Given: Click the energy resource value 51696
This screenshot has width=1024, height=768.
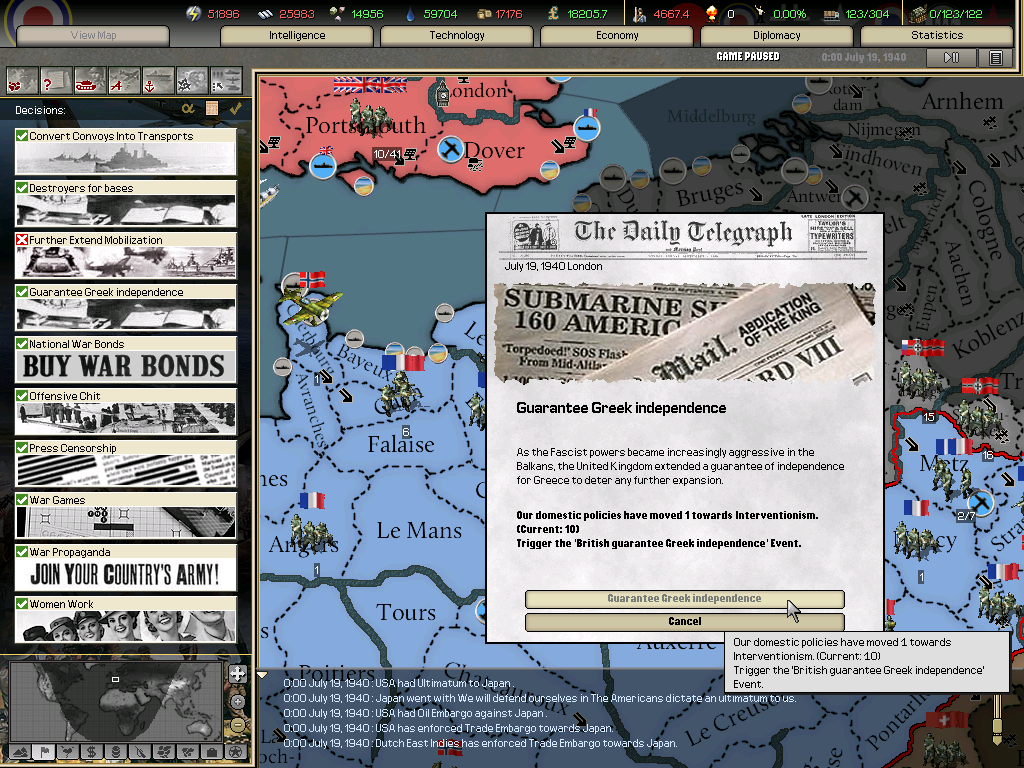Looking at the screenshot, I should pos(223,14).
